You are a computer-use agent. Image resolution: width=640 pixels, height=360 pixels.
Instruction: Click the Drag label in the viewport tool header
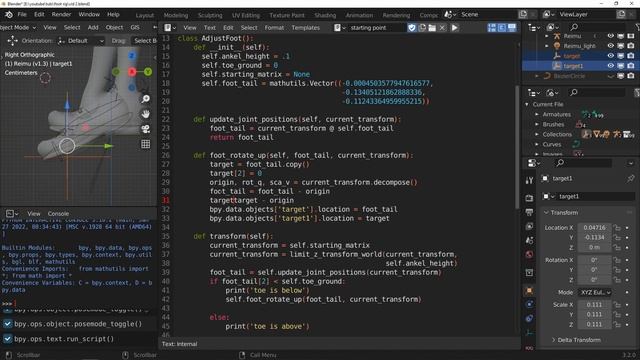point(118,41)
